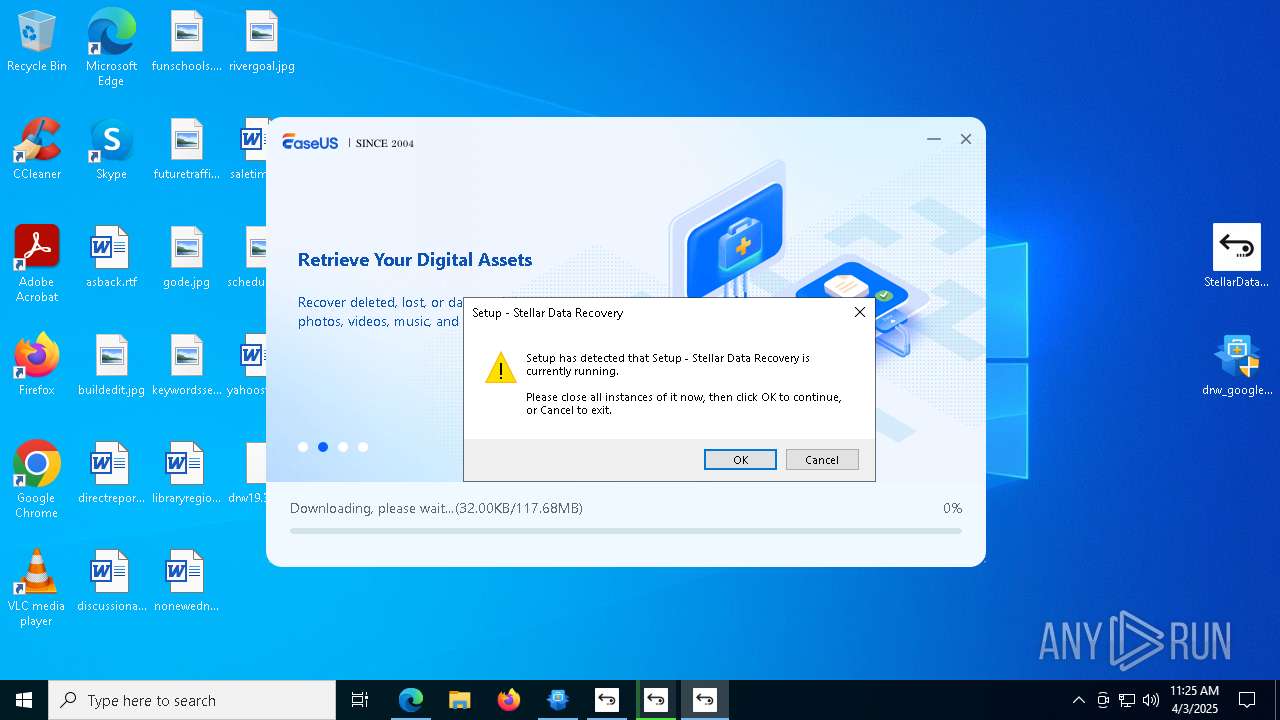
Task: Switch to EaseUS installer taskbar button
Action: coord(557,700)
